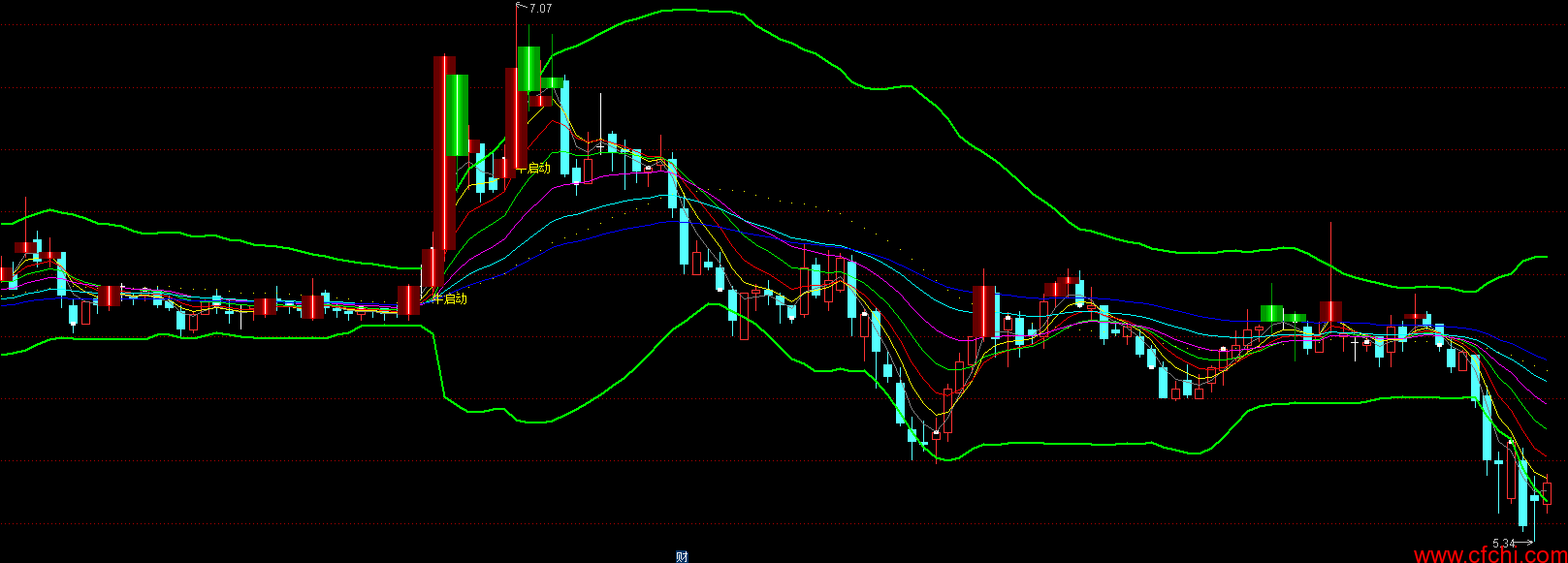Select the 牛启动 signal label at the breakout start
This screenshot has height=563, width=1568.
pos(449,298)
